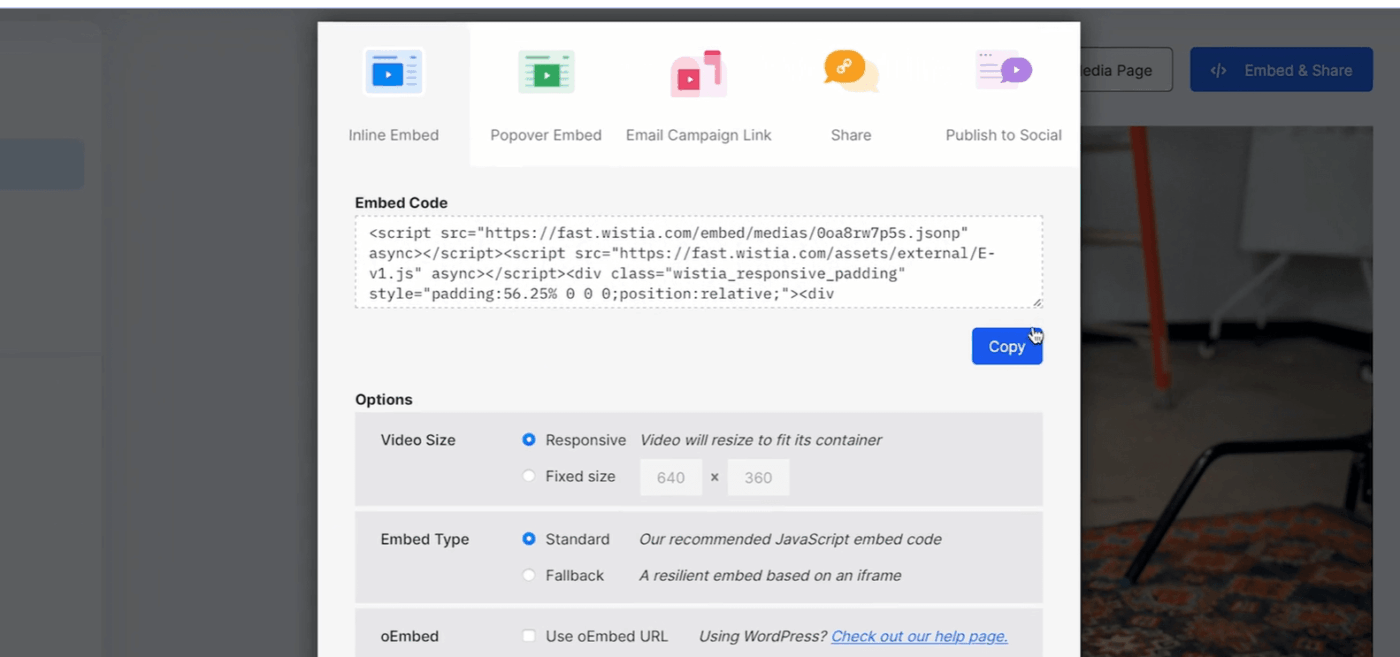Viewport: 1400px width, 657px height.
Task: Click the Share chat-bubble icon
Action: pyautogui.click(x=851, y=71)
